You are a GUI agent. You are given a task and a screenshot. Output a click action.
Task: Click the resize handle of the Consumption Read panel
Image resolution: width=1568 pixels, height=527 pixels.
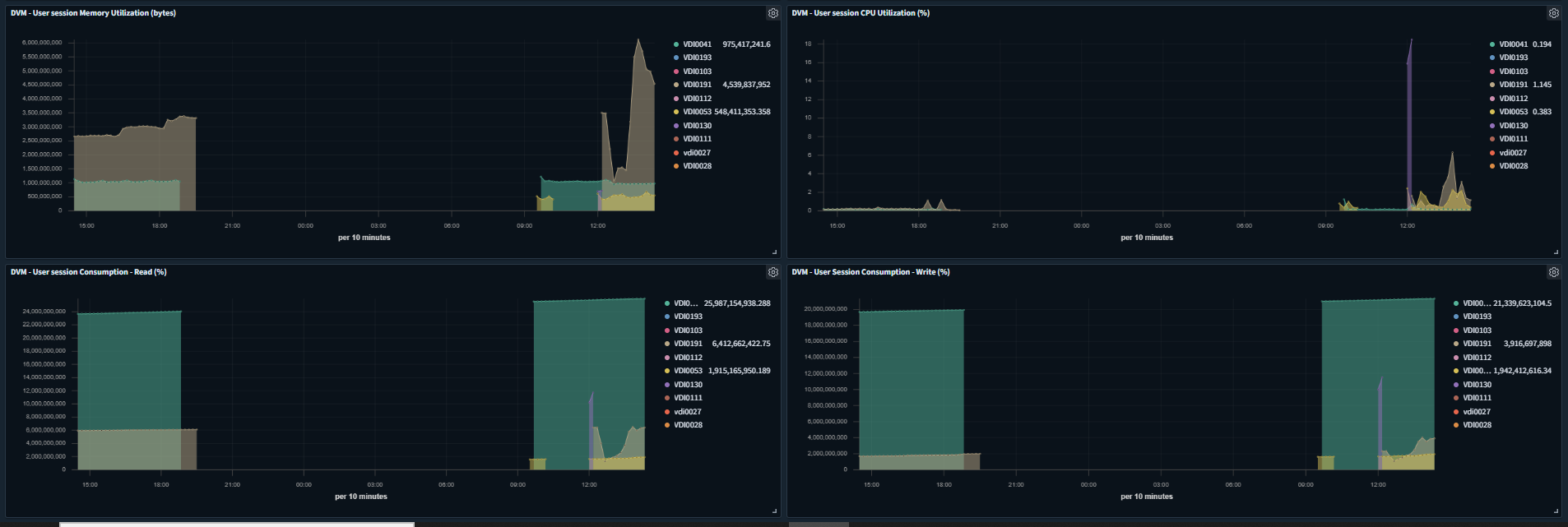tap(774, 511)
